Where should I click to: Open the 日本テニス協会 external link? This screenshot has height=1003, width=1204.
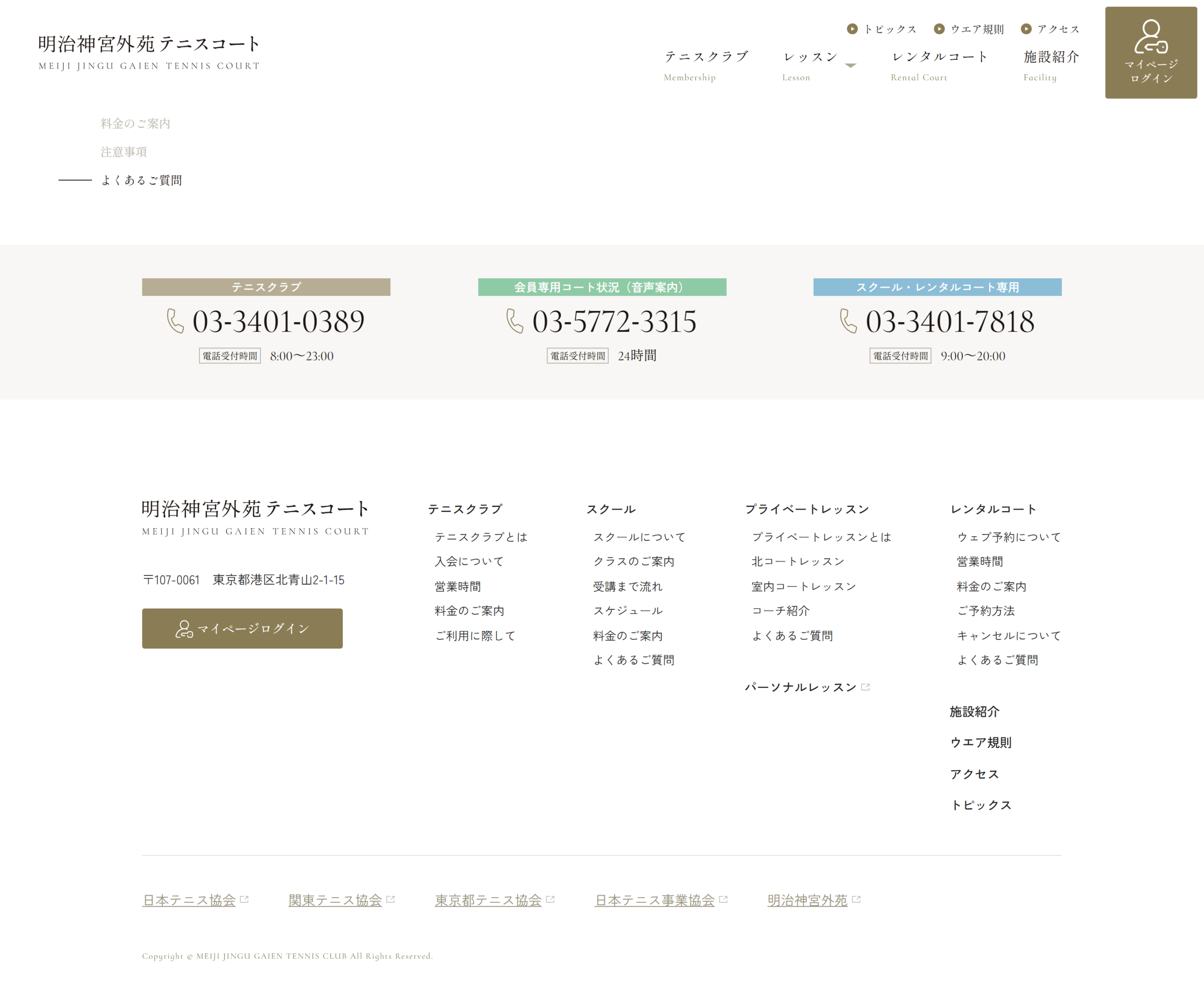click(x=189, y=900)
